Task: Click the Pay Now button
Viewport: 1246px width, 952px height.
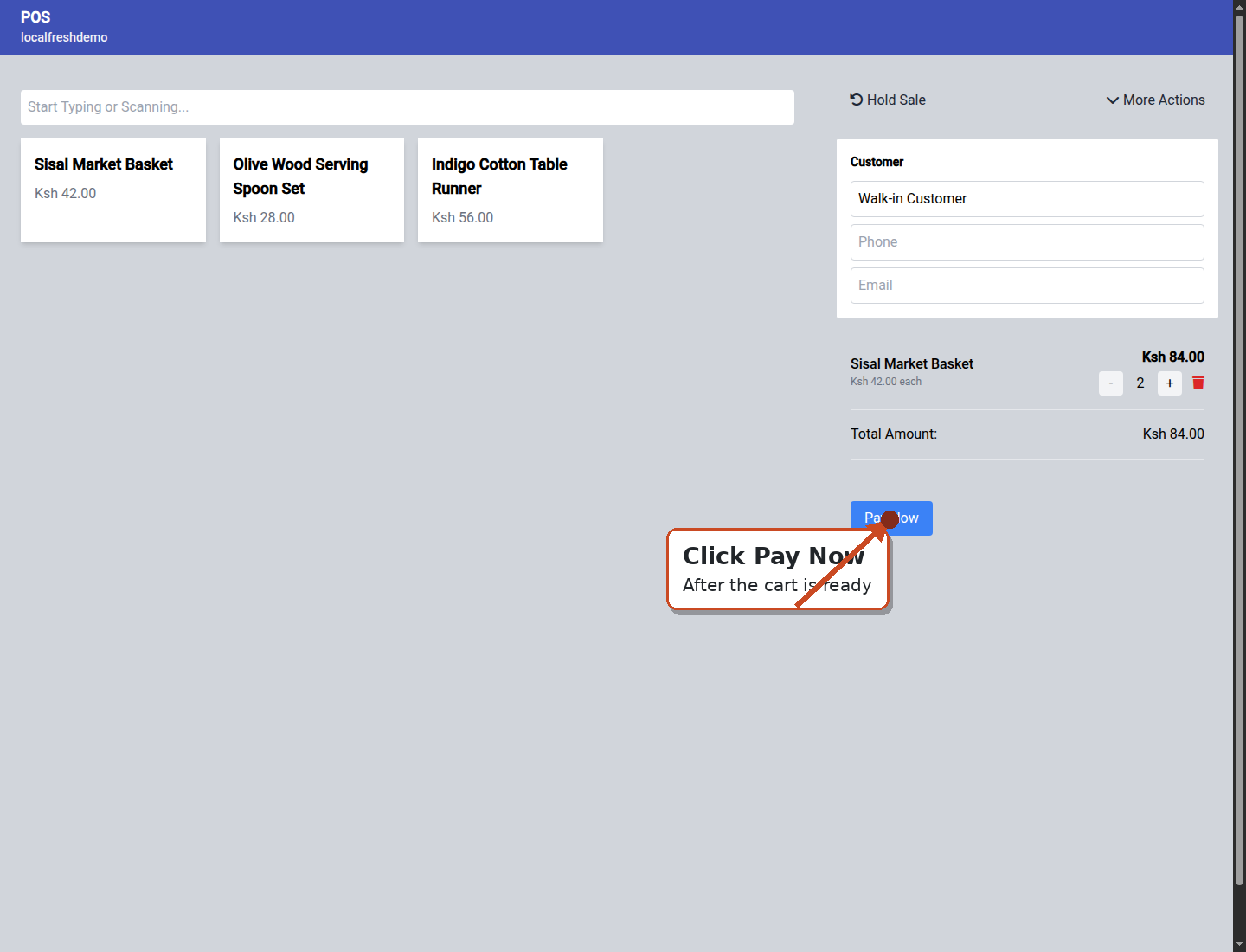Action: 891,518
